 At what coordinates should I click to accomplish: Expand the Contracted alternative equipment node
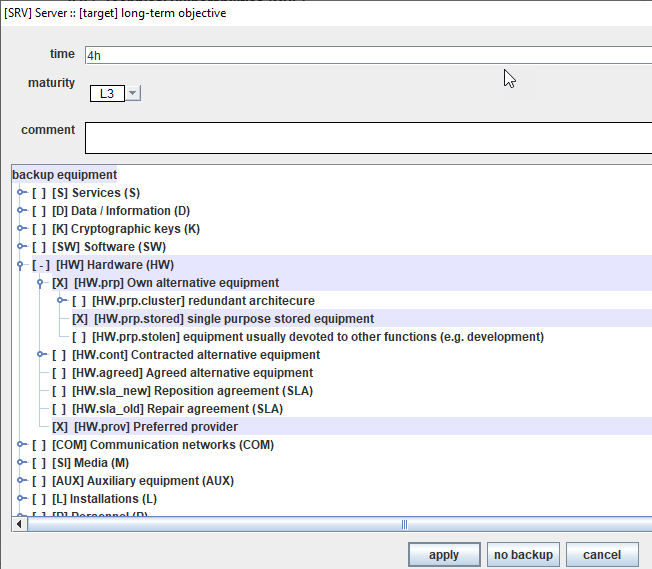[41, 355]
